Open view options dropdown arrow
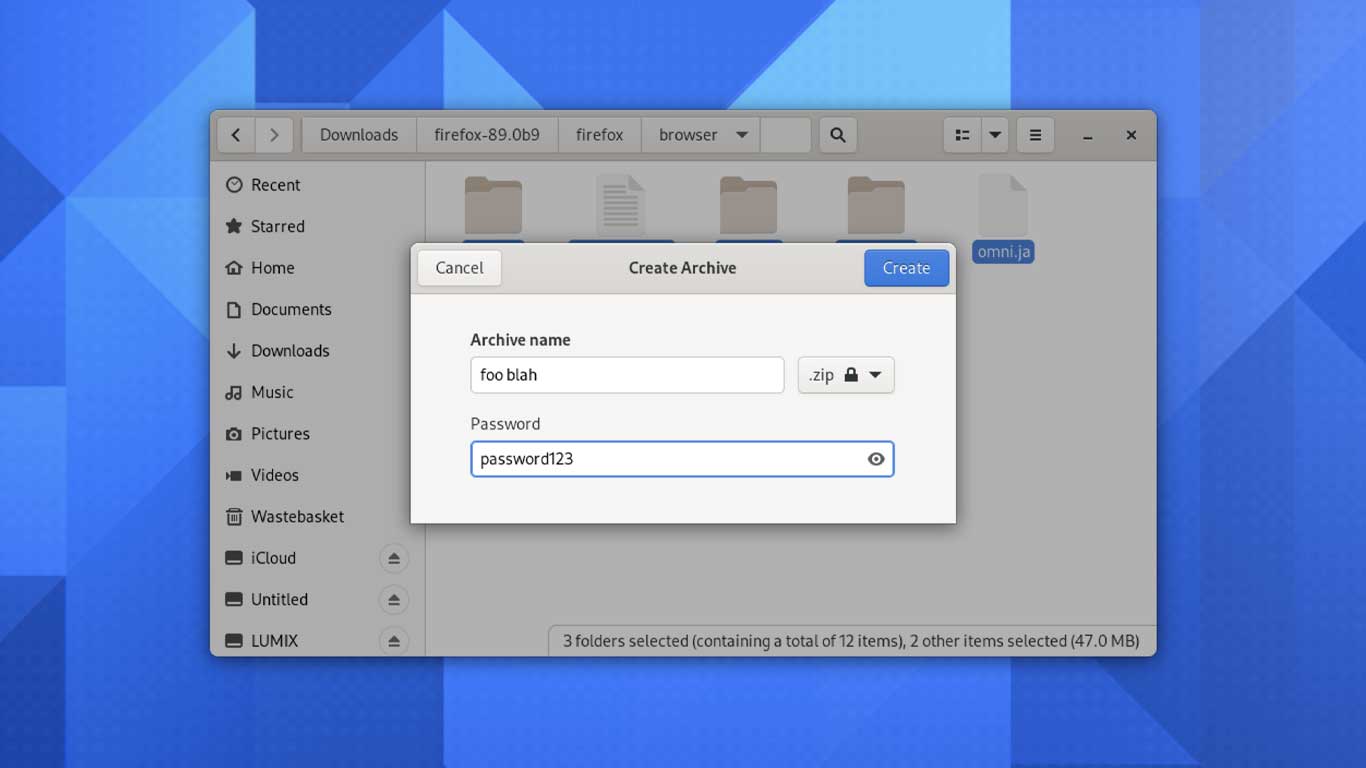 pyautogui.click(x=995, y=135)
